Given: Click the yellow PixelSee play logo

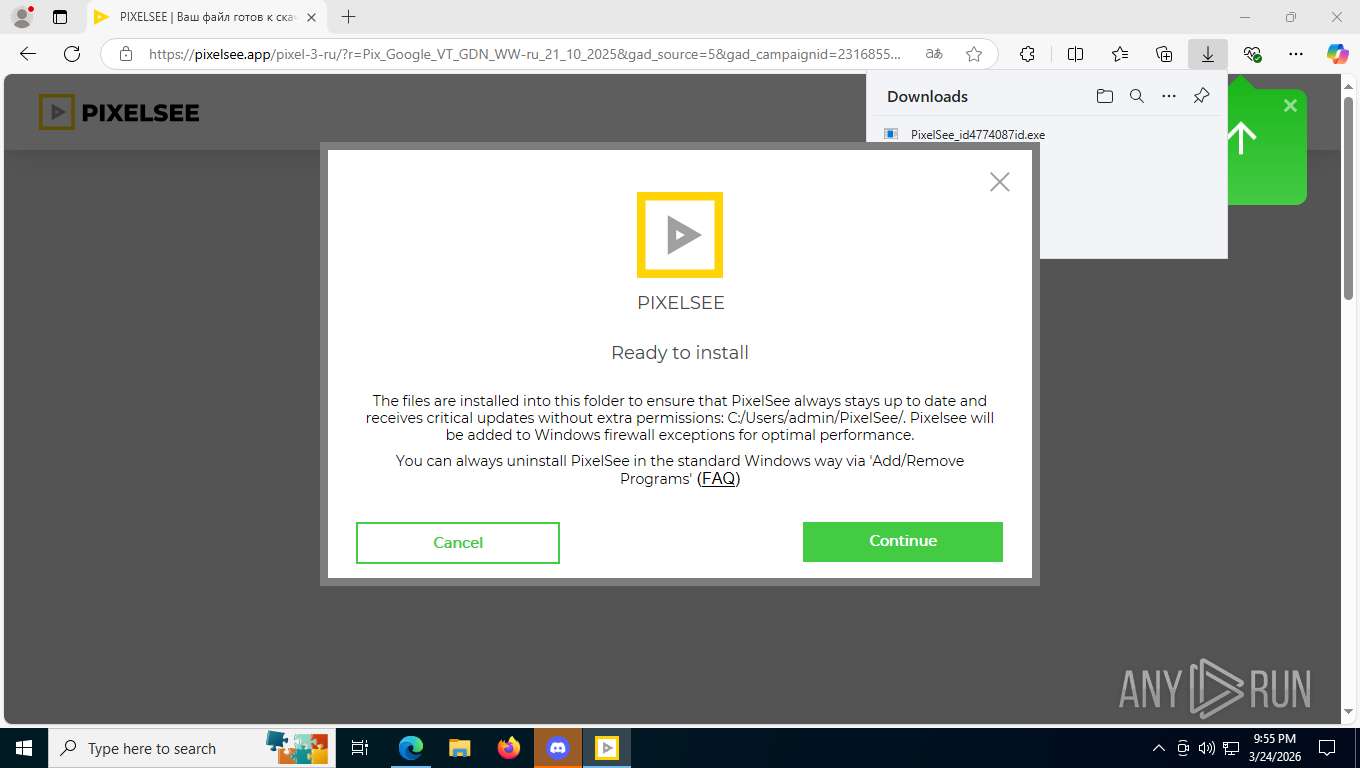Looking at the screenshot, I should click(680, 235).
